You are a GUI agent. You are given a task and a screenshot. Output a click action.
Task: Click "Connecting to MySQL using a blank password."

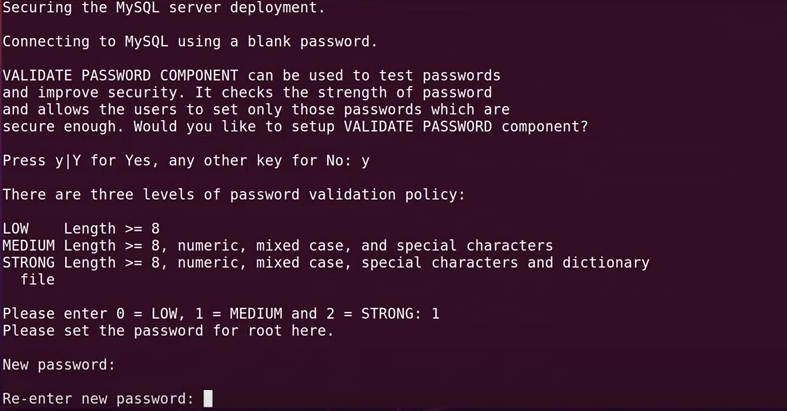point(190,42)
